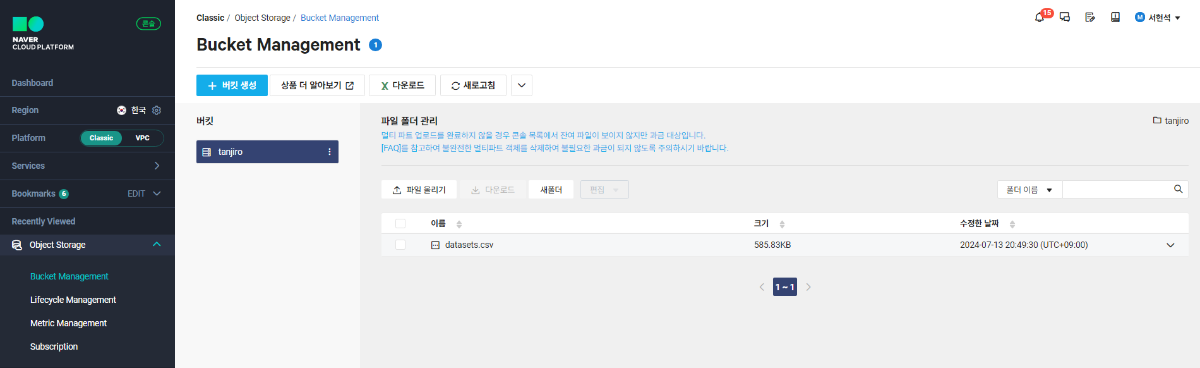
Task: Go to Metric Management menu item
Action: [x=69, y=323]
